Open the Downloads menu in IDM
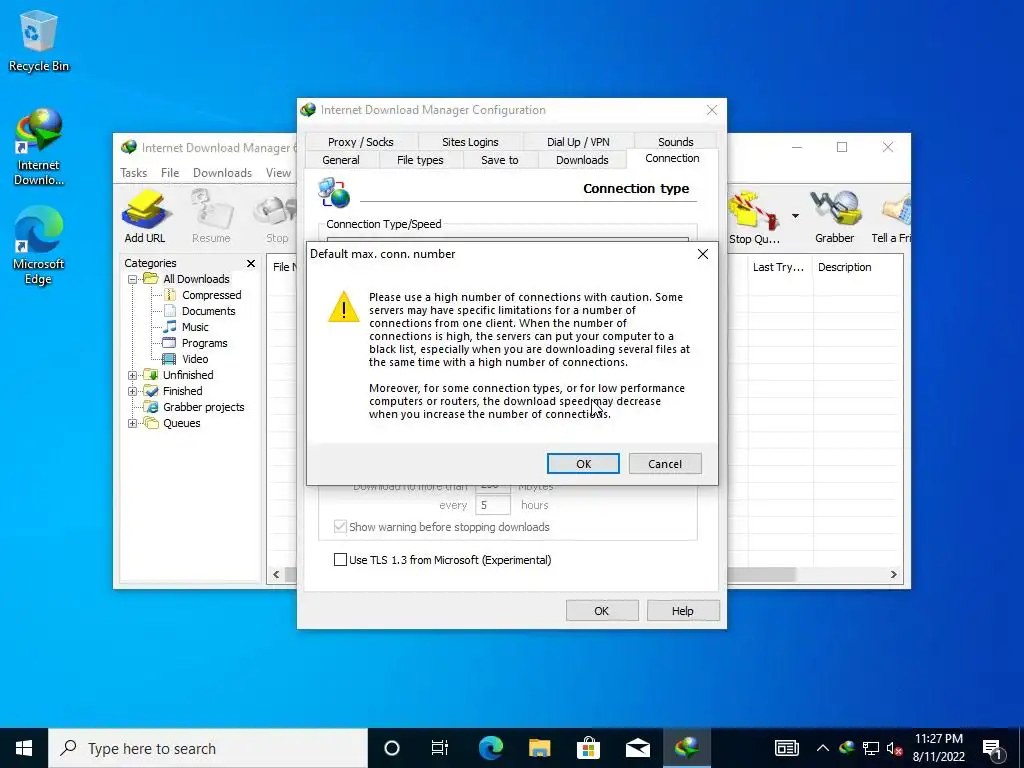Viewport: 1024px width, 768px height. (222, 172)
